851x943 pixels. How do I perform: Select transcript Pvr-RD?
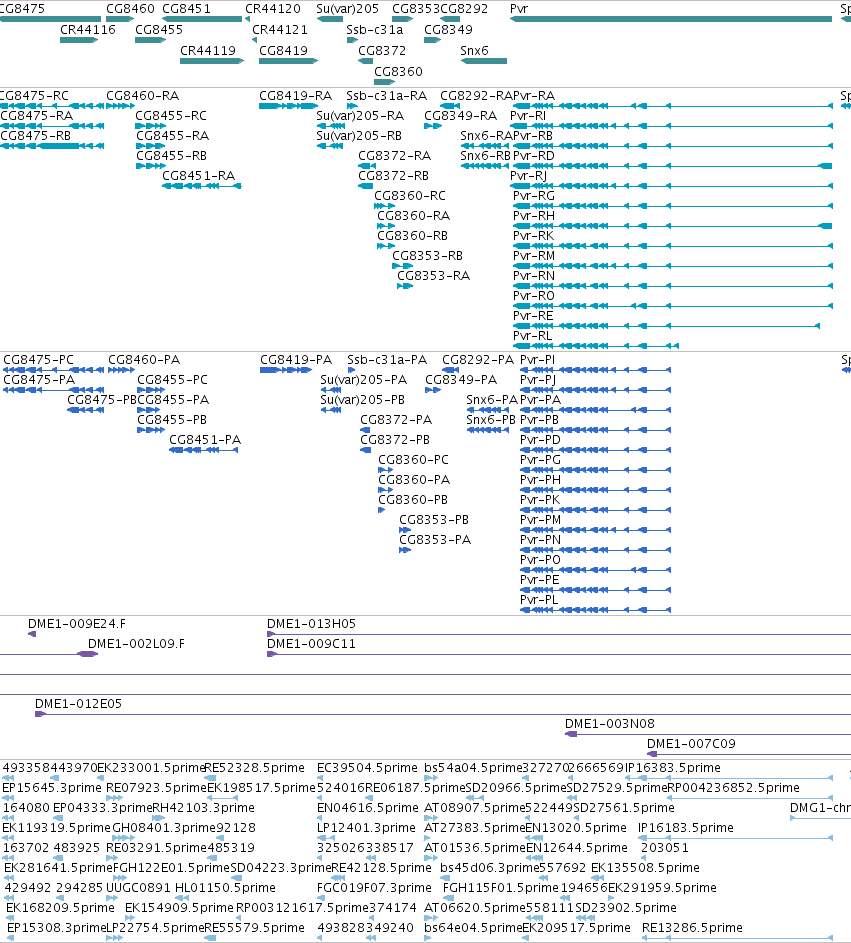pos(672,166)
